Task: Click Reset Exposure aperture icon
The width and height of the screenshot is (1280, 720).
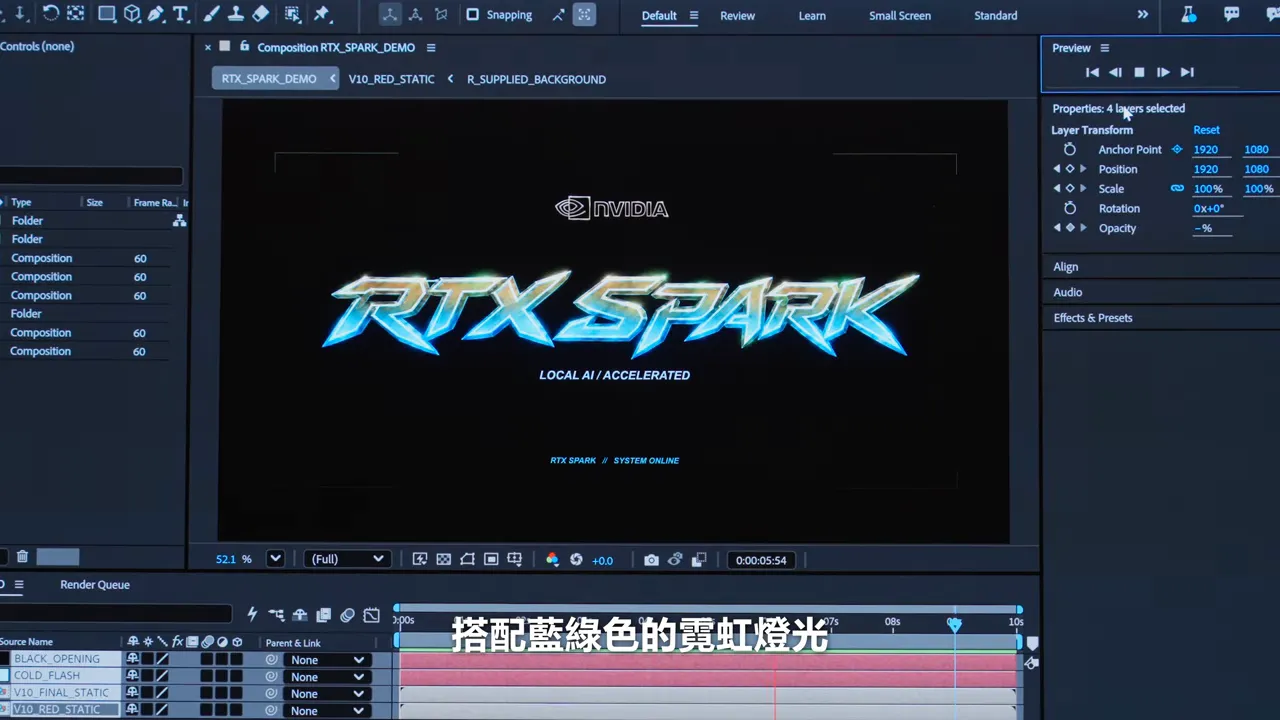Action: [x=576, y=560]
